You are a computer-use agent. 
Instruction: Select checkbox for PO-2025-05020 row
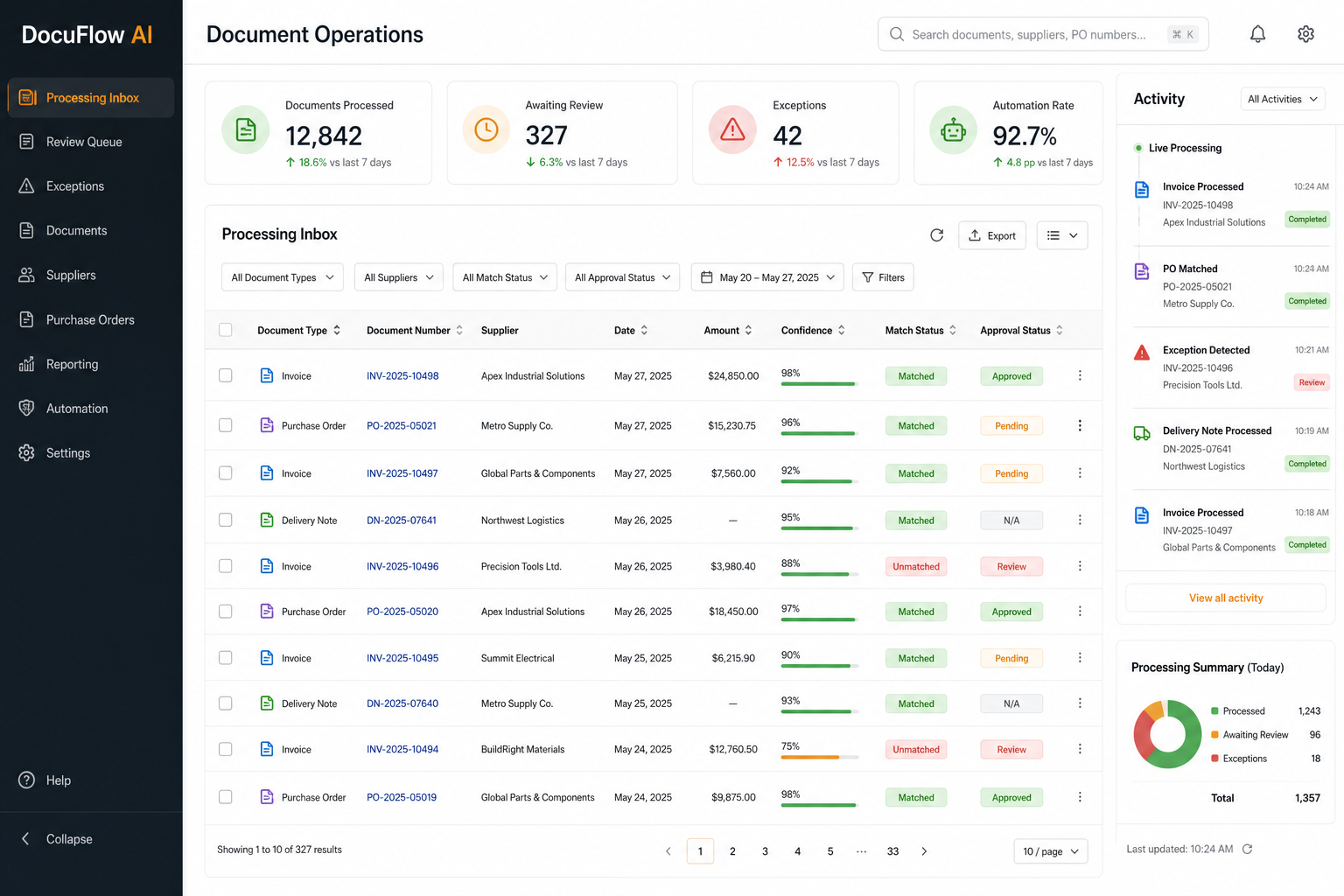tap(225, 612)
